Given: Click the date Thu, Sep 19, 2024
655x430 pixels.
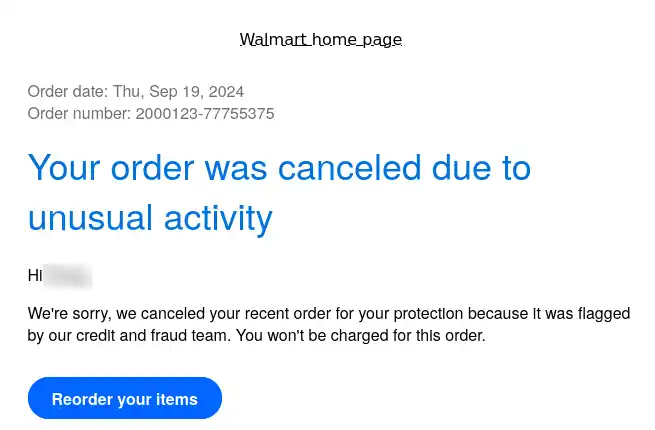Looking at the screenshot, I should (178, 92).
